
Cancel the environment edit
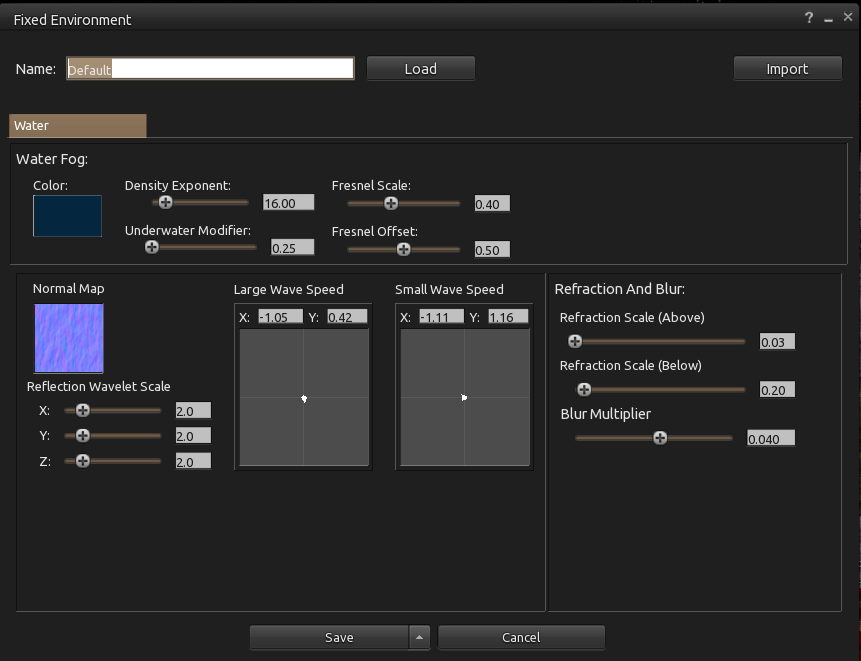pos(521,637)
